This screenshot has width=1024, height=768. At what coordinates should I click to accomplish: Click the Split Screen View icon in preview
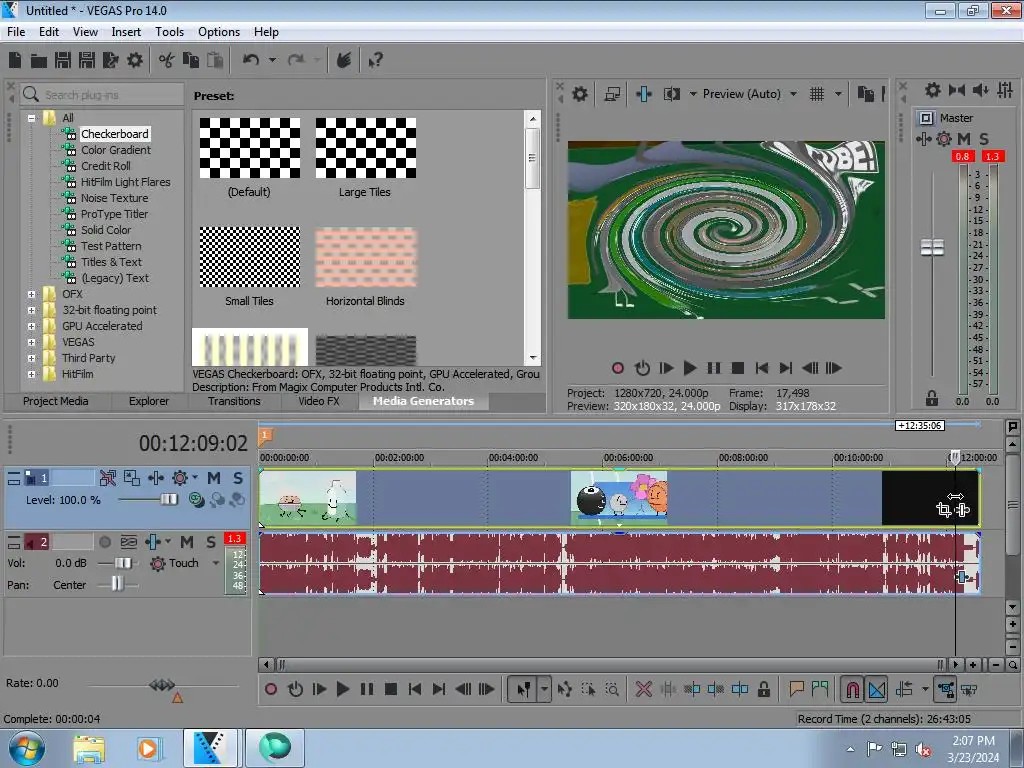point(672,94)
